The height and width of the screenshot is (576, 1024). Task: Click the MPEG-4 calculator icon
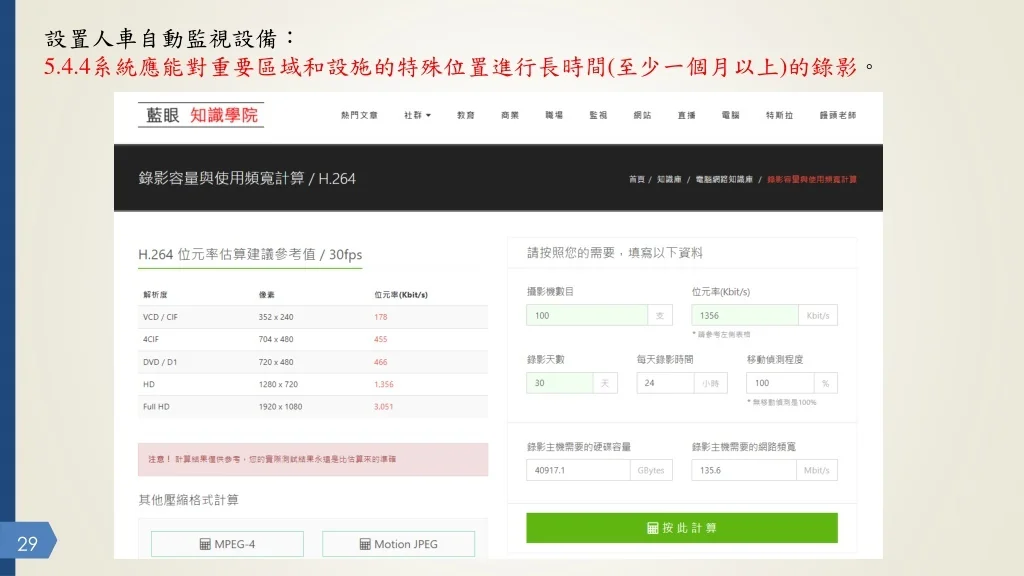205,544
